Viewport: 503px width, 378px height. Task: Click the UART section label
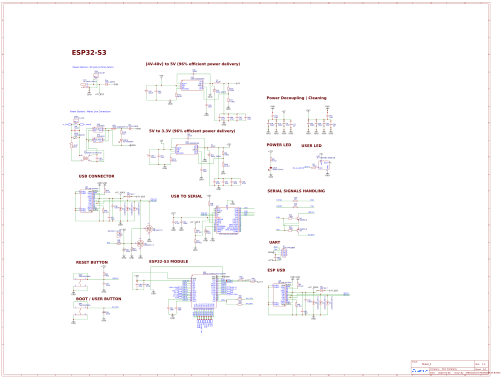(274, 242)
